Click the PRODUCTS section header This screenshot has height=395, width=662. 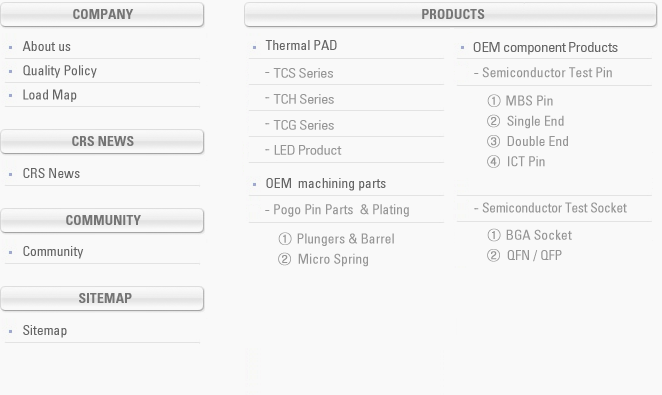point(450,14)
